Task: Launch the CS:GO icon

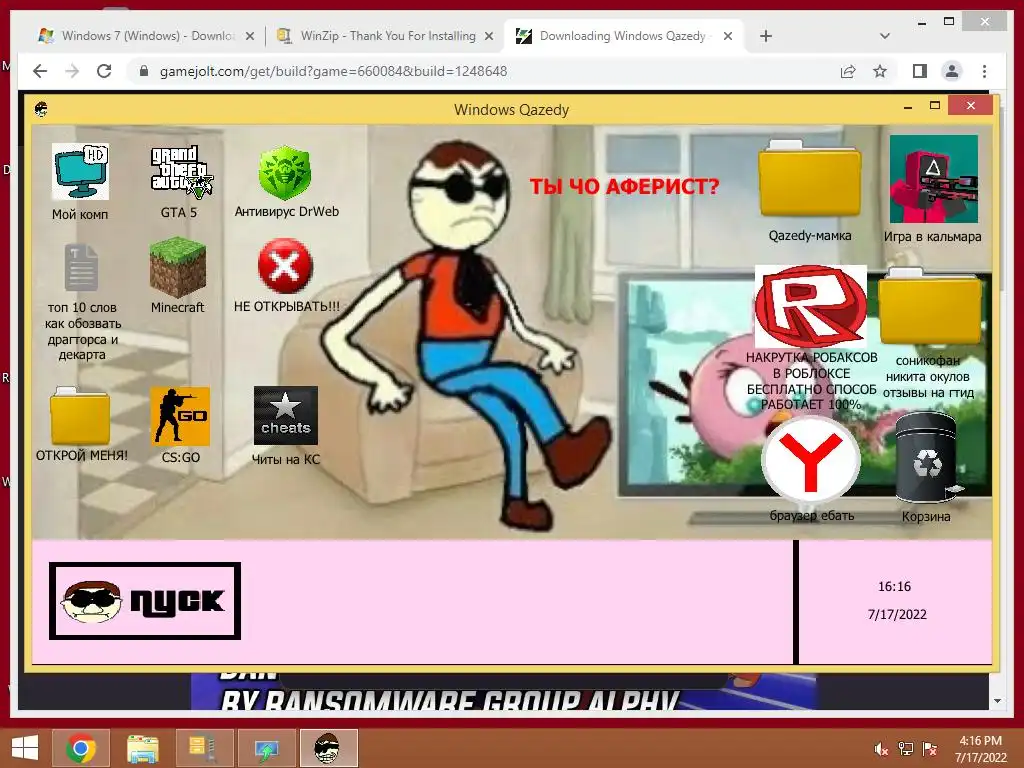Action: (x=180, y=416)
